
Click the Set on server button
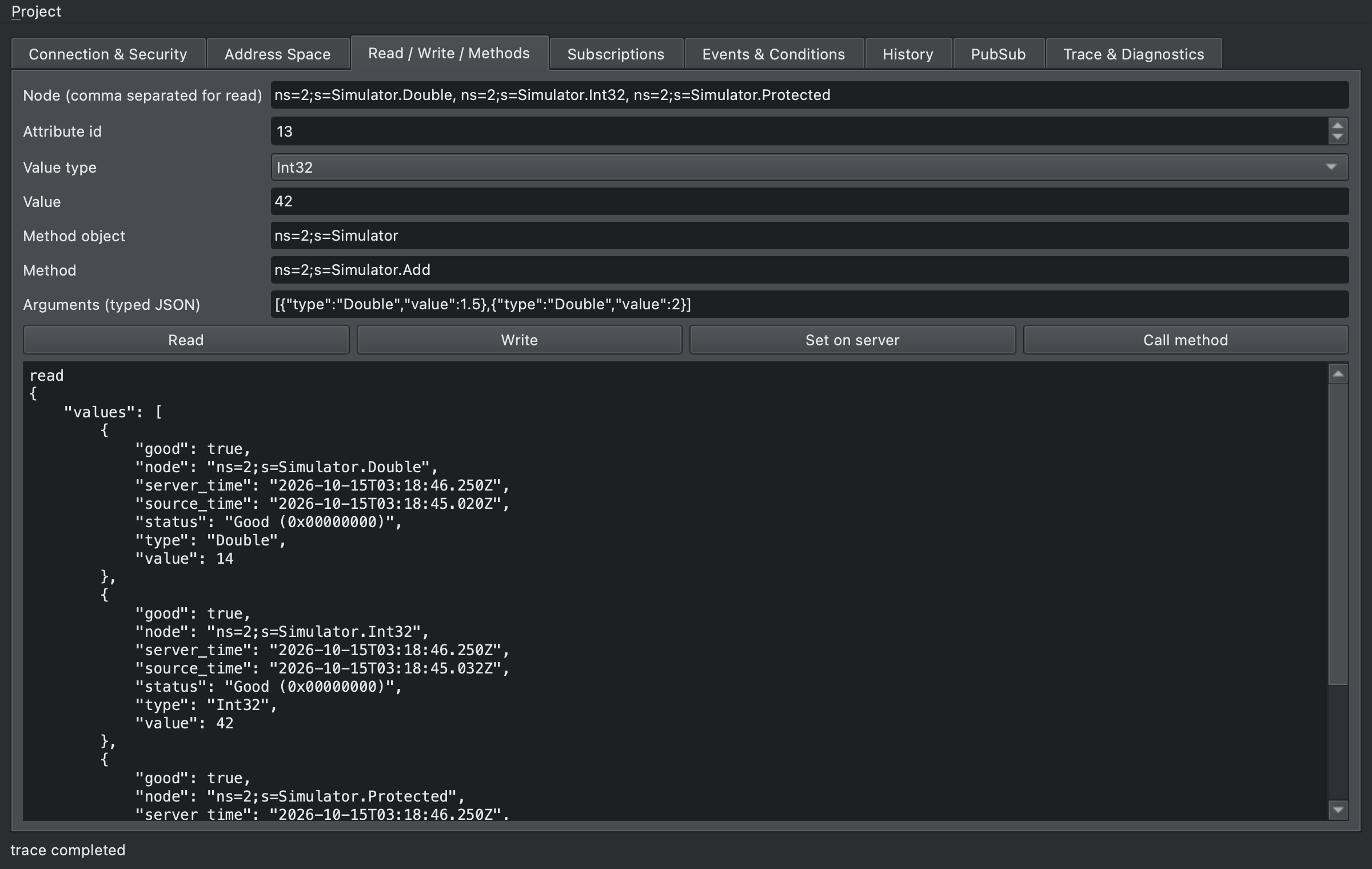point(852,340)
